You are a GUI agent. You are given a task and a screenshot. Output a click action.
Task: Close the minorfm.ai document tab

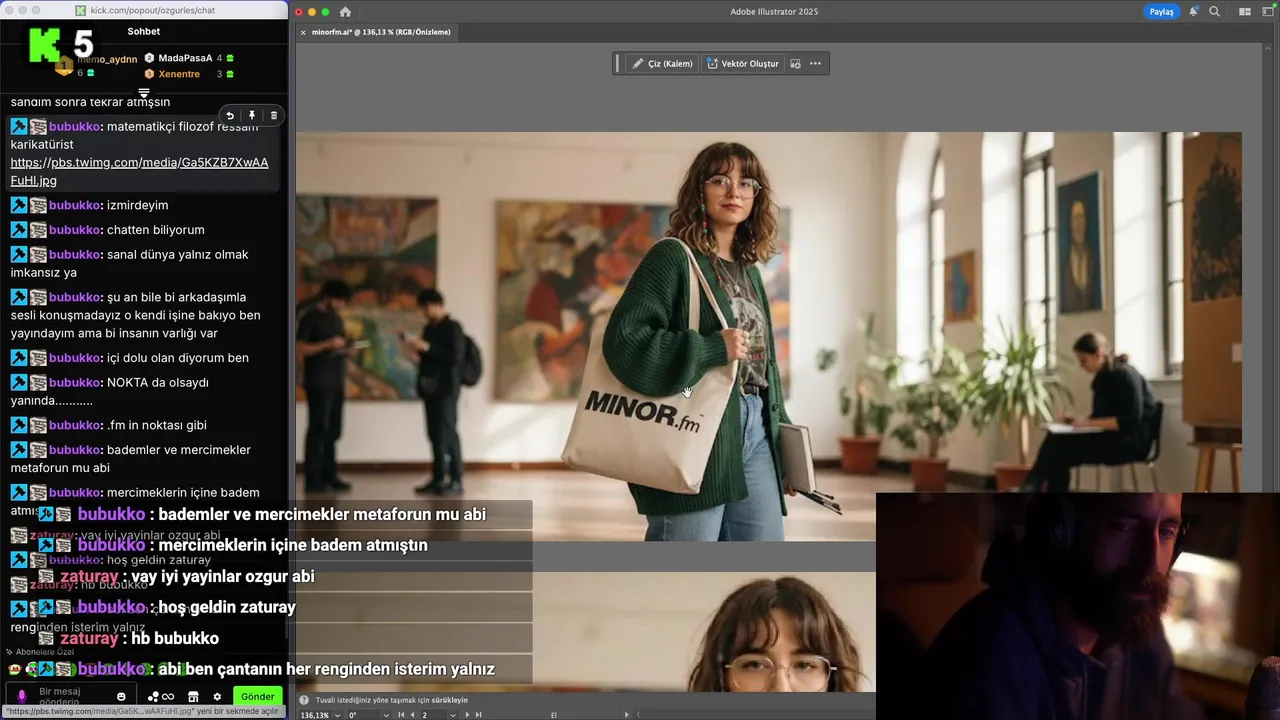coord(303,32)
